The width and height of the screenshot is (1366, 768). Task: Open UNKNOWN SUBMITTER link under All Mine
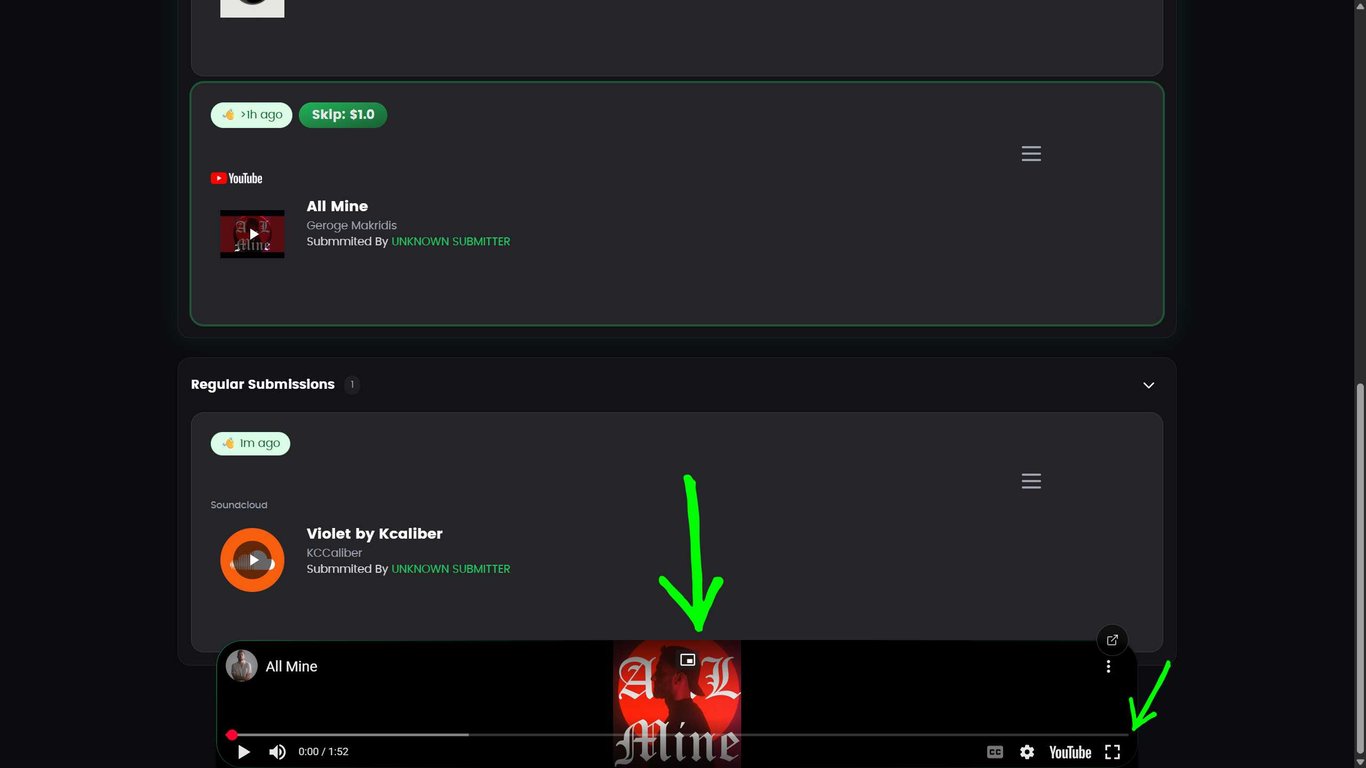(451, 242)
